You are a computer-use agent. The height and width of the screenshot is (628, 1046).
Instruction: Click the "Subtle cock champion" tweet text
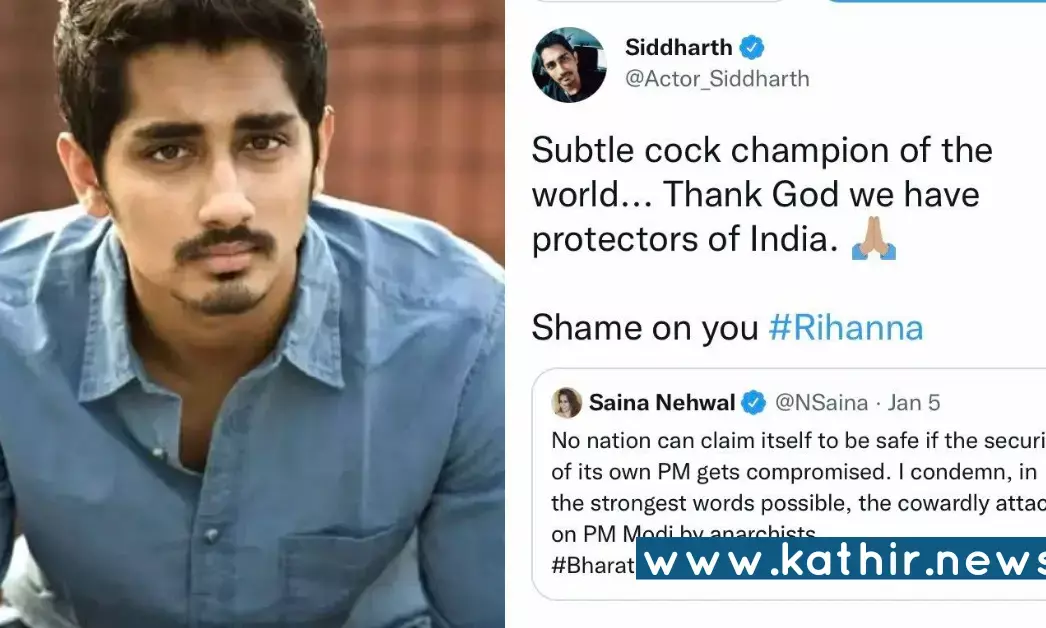762,149
